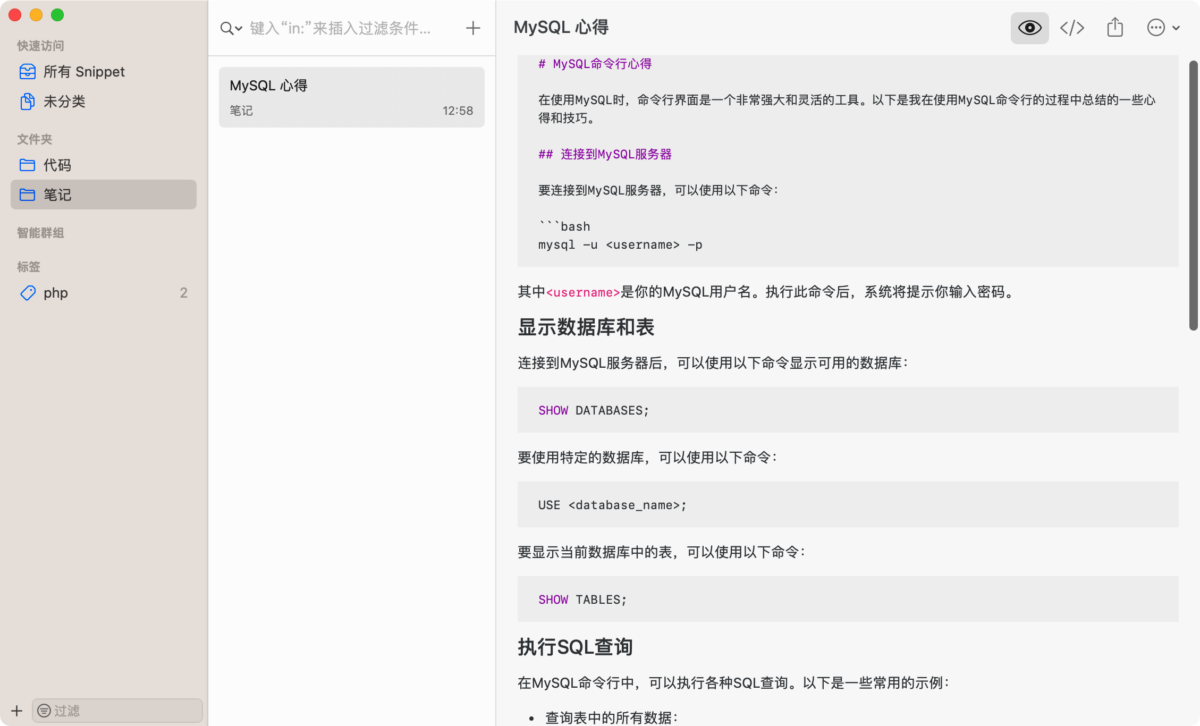
Task: Click the SHOW DATABASES; code block
Action: [848, 410]
